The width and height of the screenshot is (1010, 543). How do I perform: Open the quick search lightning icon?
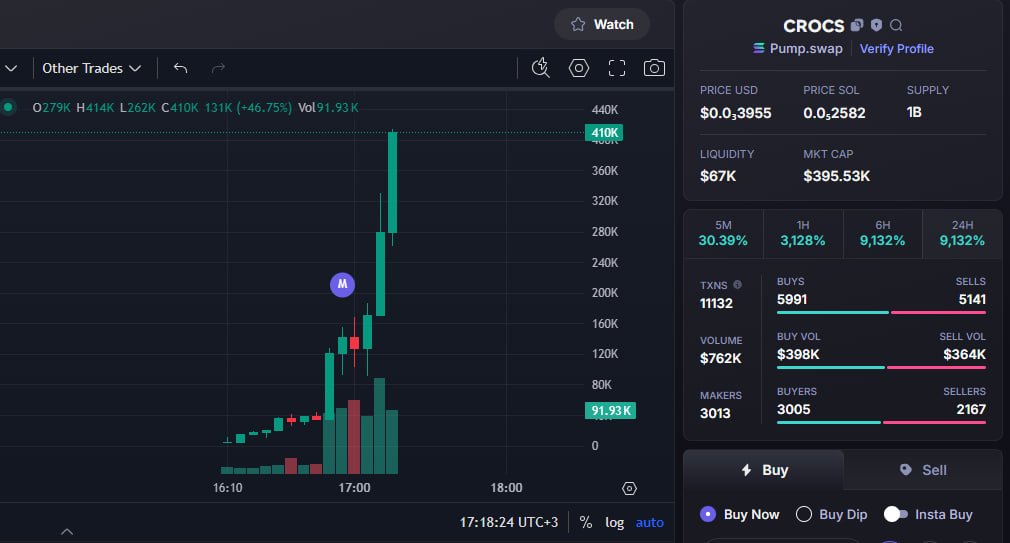540,68
